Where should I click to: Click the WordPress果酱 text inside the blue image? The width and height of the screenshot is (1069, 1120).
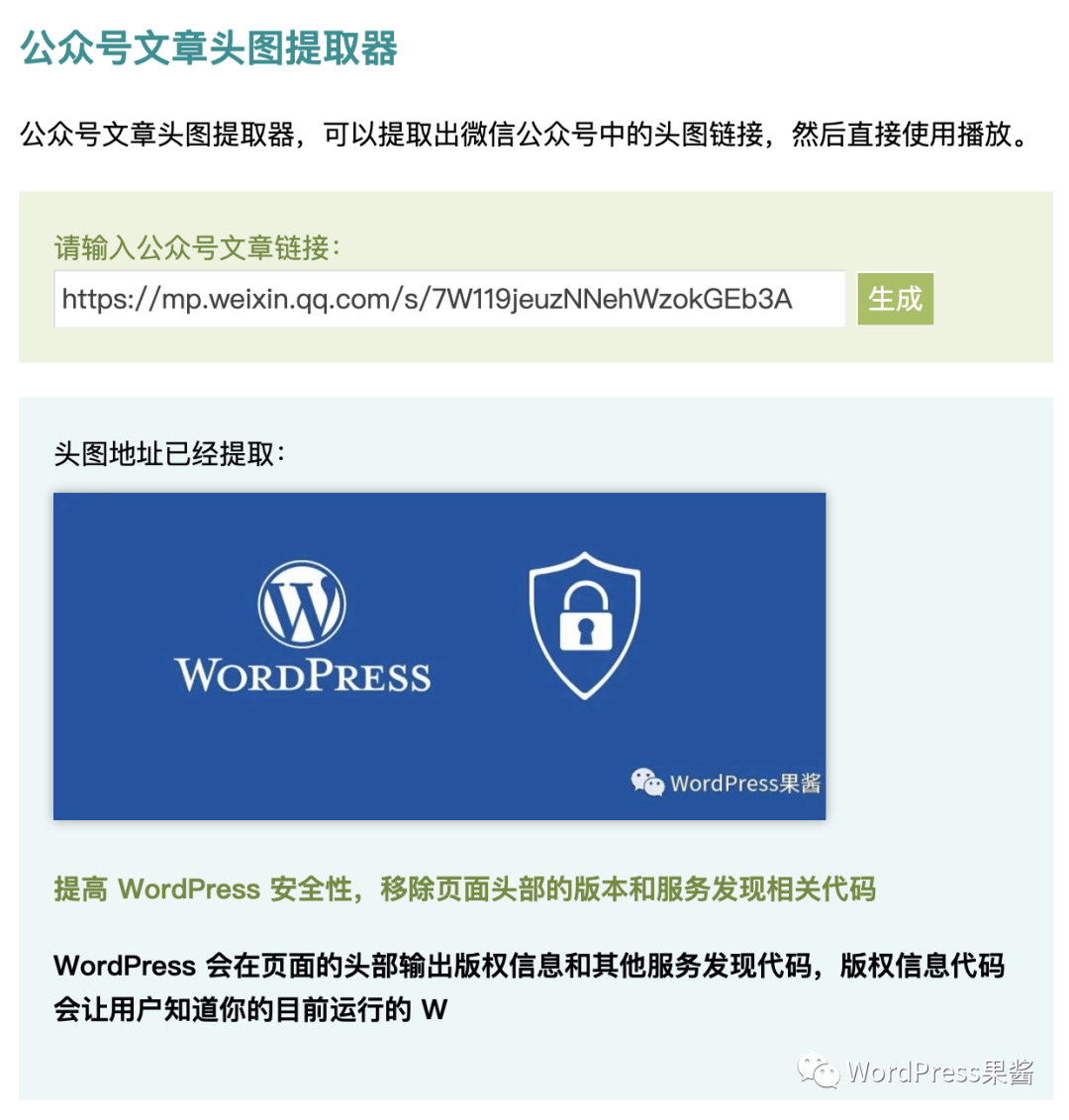(745, 784)
